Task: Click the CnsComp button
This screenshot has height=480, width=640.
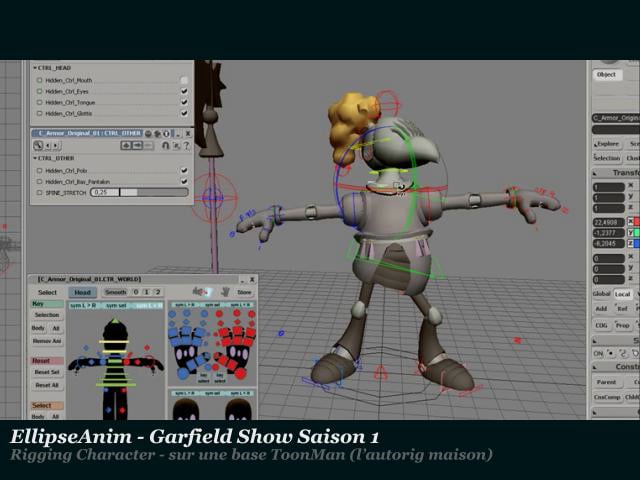Action: 607,397
